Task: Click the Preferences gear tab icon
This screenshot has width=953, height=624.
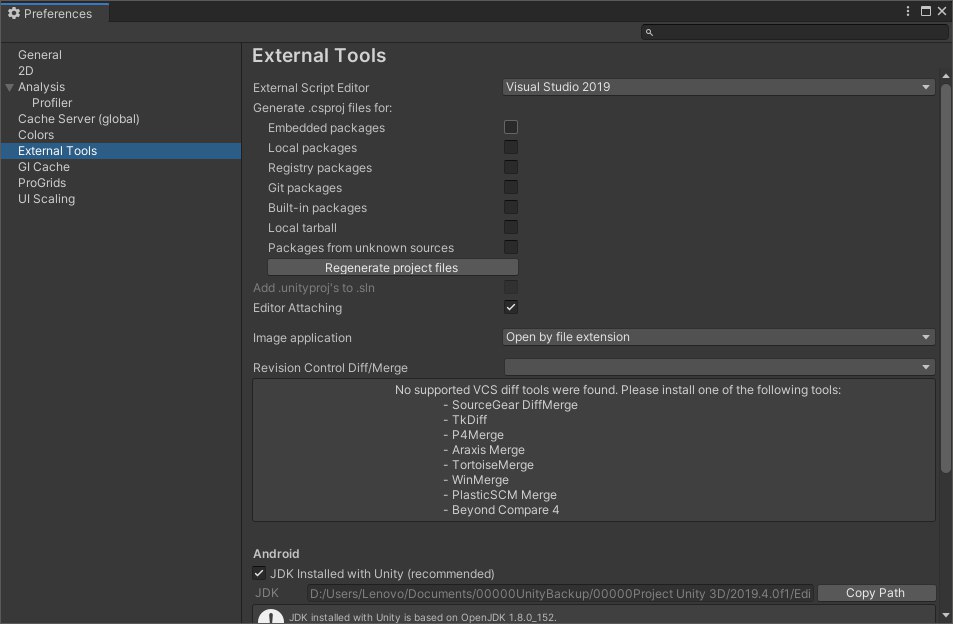Action: coord(14,13)
